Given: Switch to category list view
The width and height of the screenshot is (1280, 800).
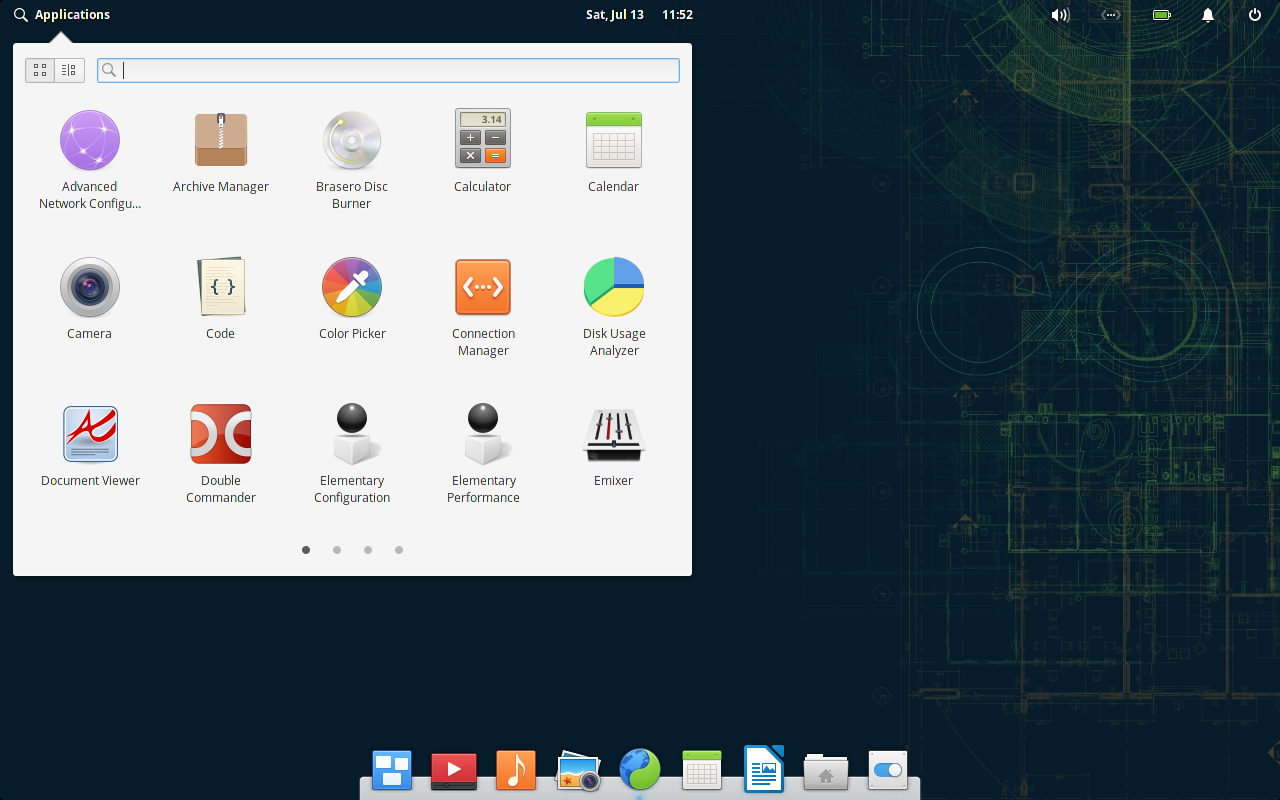Looking at the screenshot, I should (68, 70).
